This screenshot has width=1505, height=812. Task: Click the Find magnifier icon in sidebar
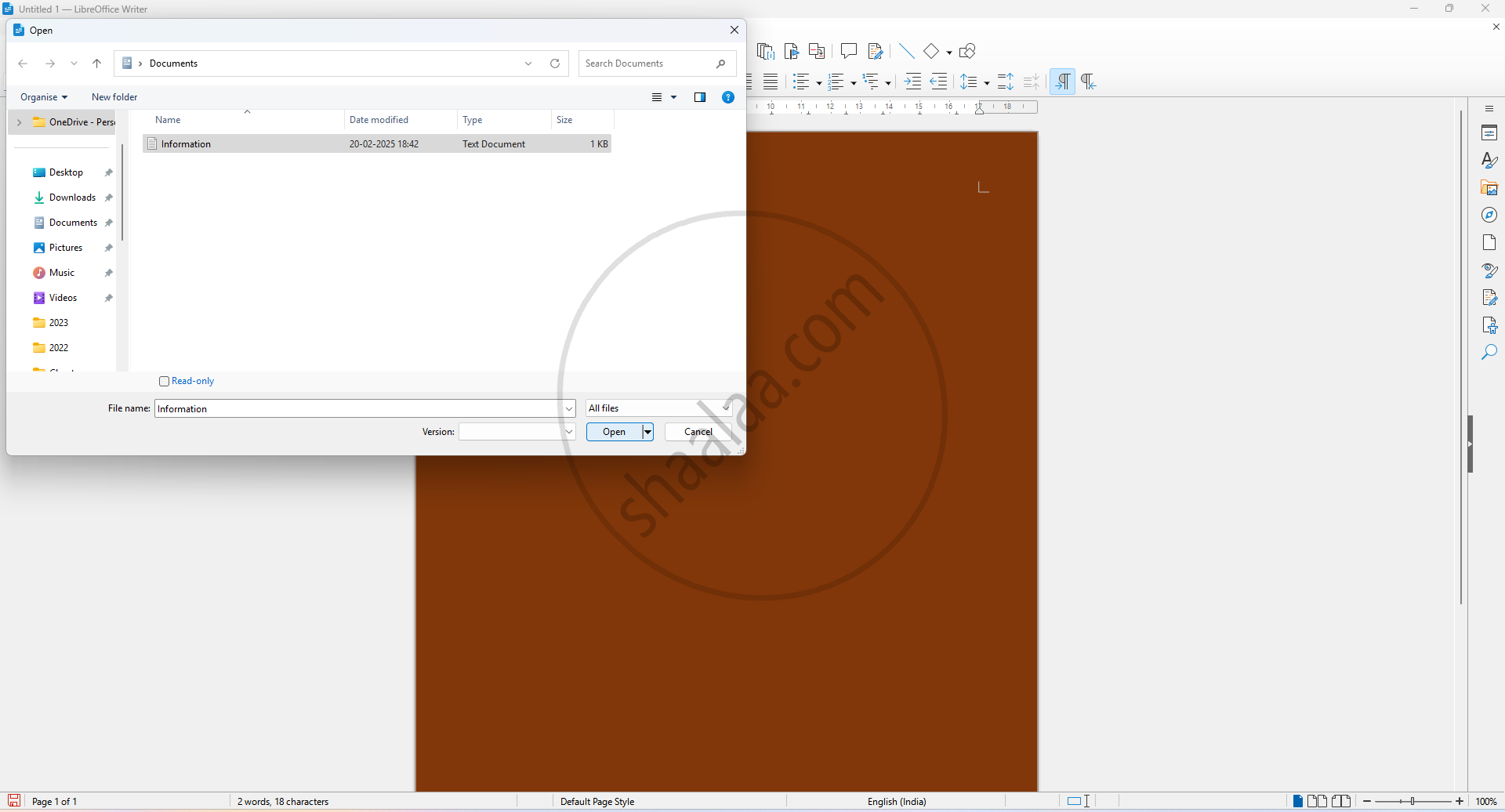(x=1489, y=353)
